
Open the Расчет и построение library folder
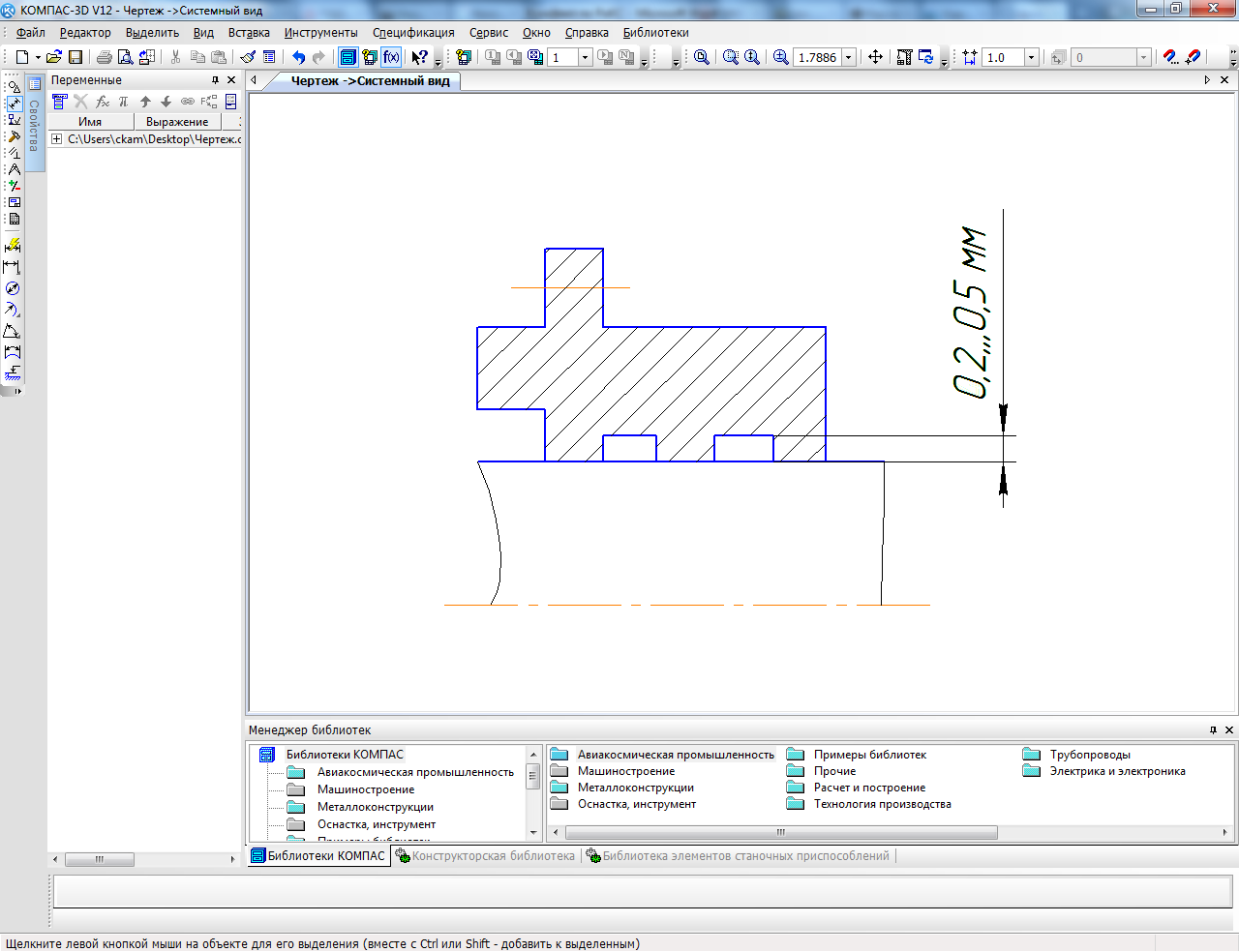pyautogui.click(x=857, y=788)
